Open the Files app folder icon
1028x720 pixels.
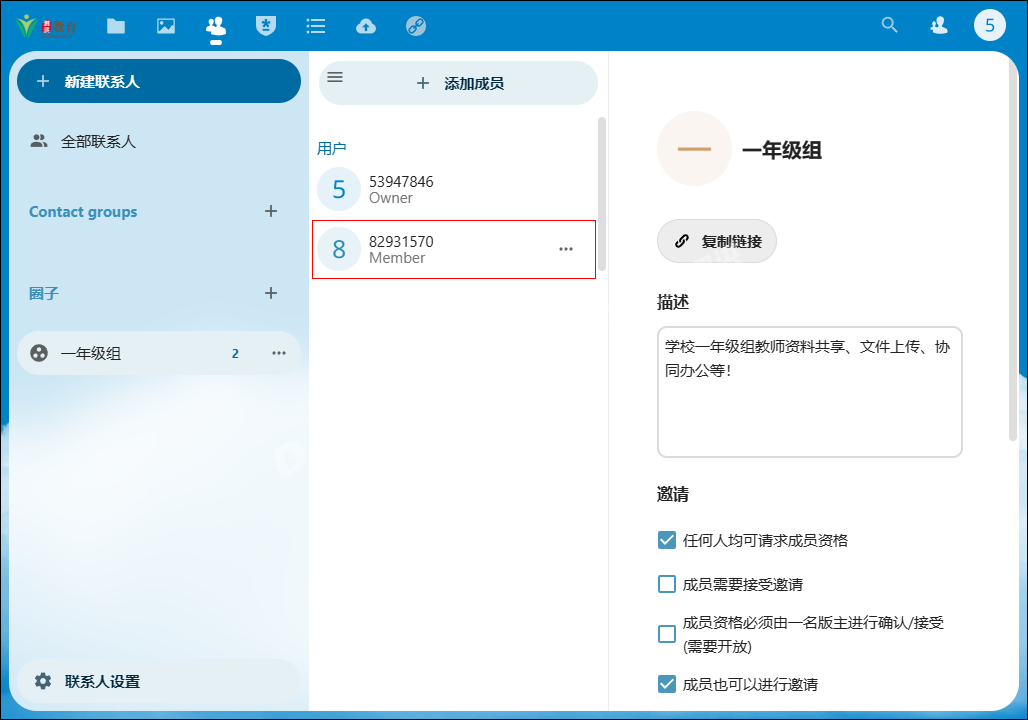(x=116, y=26)
